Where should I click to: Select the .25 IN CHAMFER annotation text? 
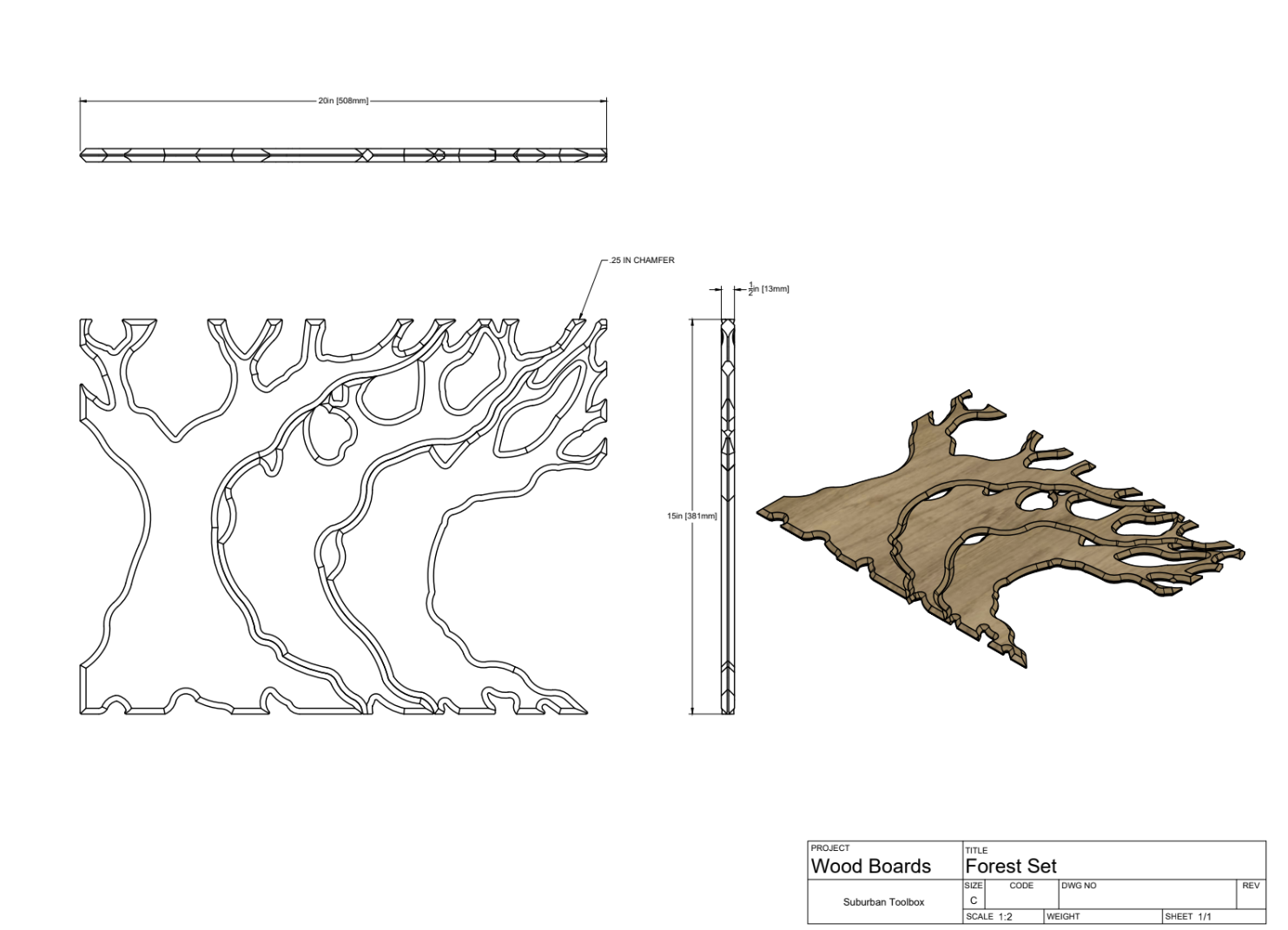coord(642,261)
